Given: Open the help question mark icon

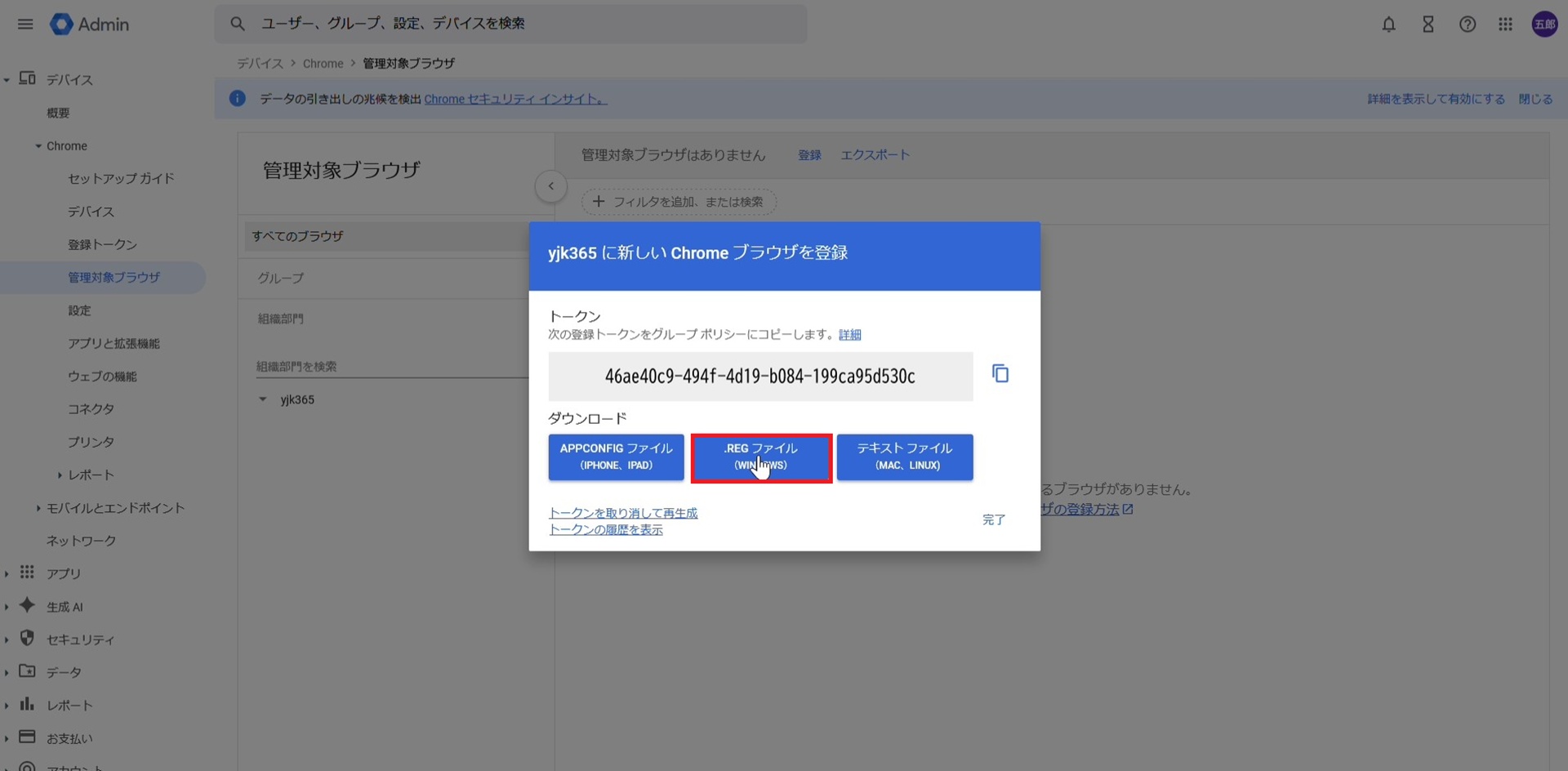Looking at the screenshot, I should coord(1467,25).
